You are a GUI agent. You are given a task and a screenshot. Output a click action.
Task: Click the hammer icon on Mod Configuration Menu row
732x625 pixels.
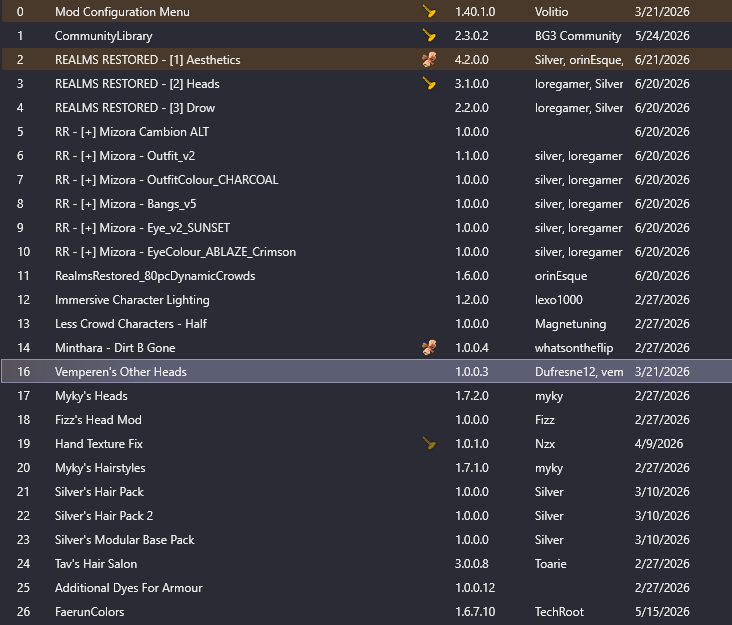[429, 11]
